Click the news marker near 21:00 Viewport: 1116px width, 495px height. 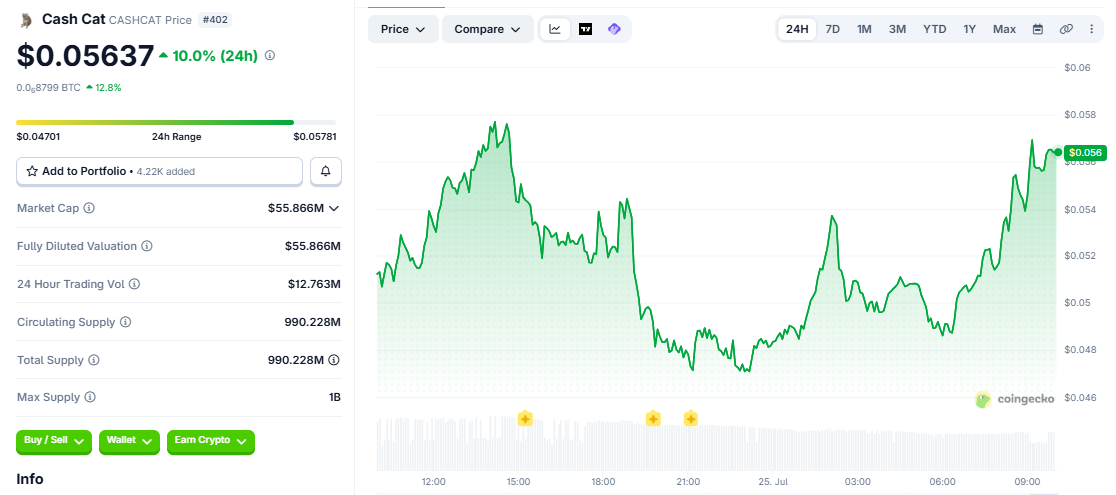coord(690,418)
